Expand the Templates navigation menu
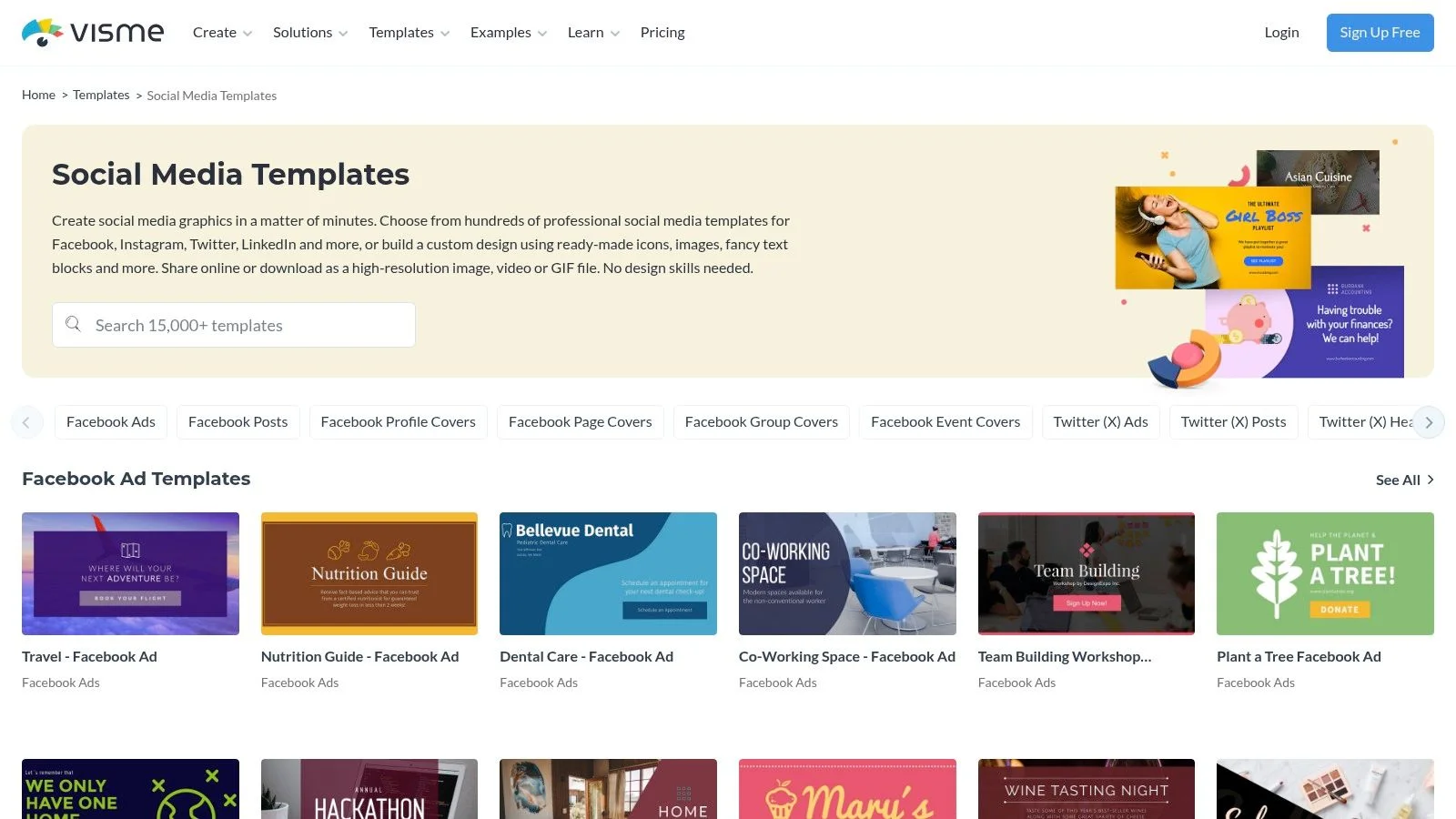The image size is (1456, 819). (x=409, y=33)
